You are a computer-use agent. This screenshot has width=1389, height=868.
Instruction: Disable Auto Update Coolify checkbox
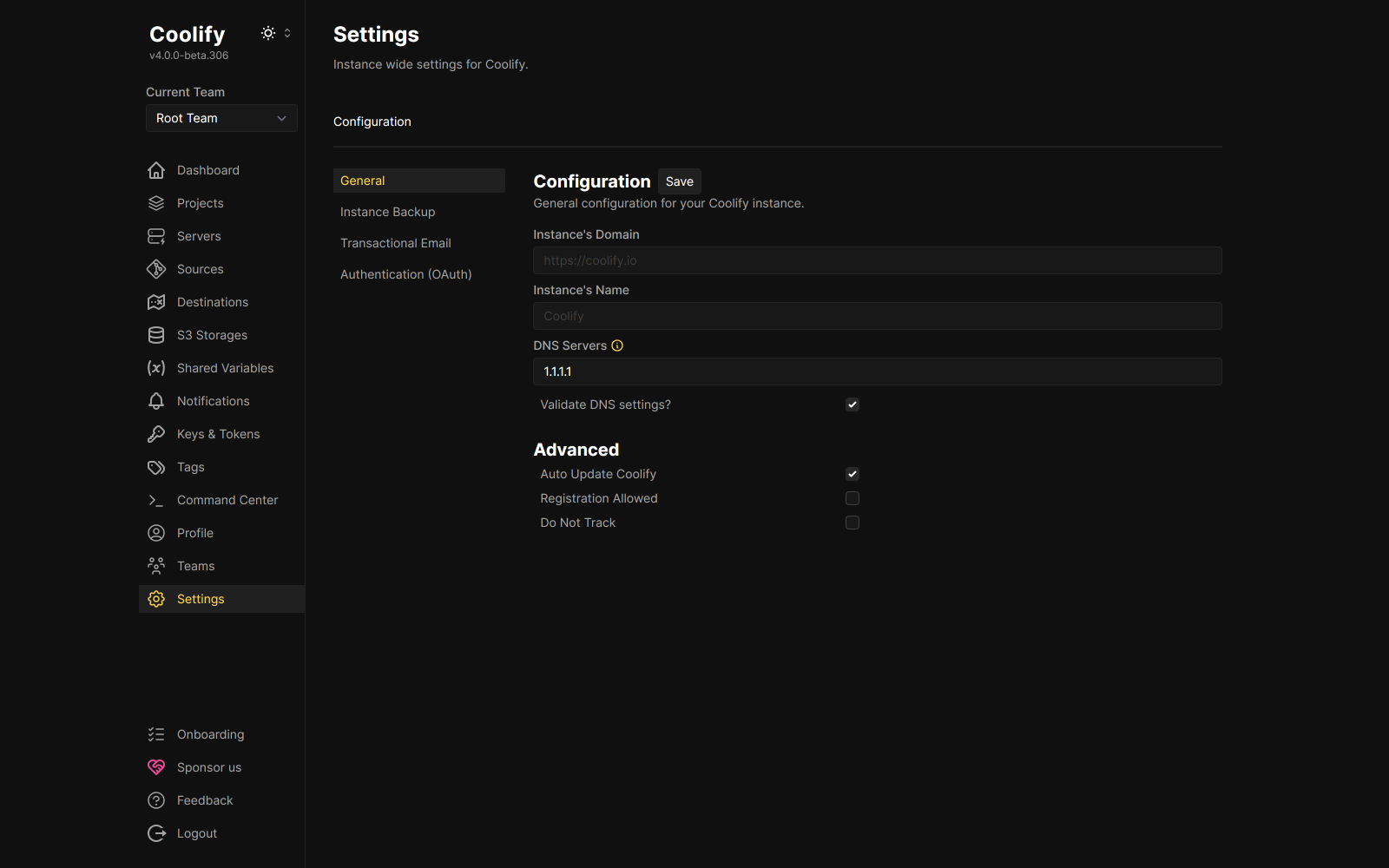tap(852, 474)
